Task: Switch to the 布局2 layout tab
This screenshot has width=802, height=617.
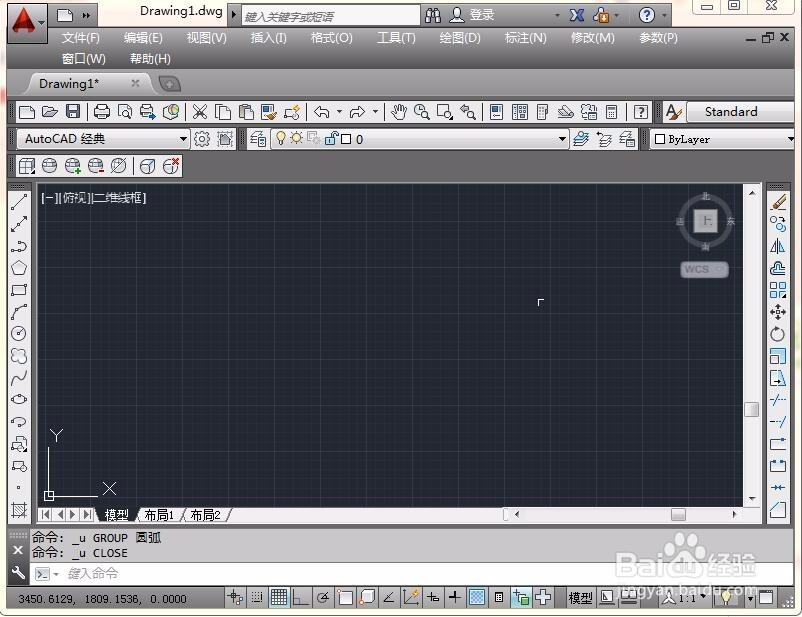Action: click(x=206, y=515)
